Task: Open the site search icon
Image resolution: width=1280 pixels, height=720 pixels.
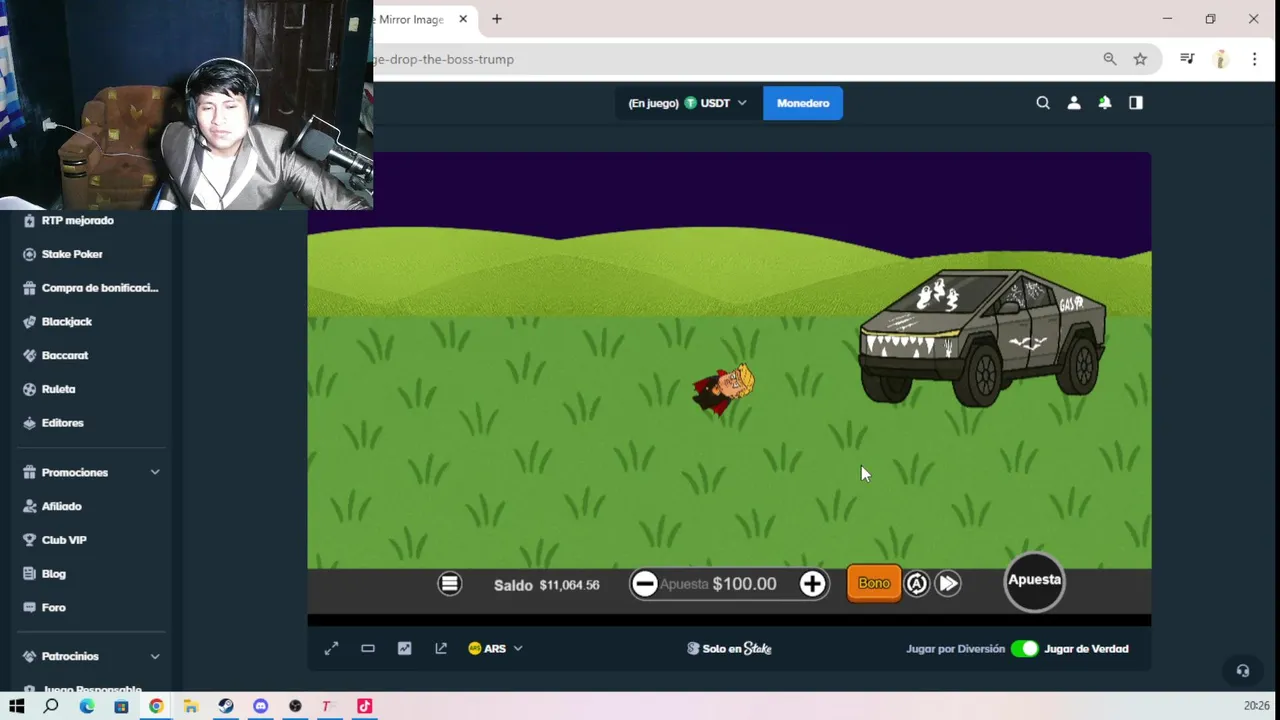Action: coord(1043,103)
